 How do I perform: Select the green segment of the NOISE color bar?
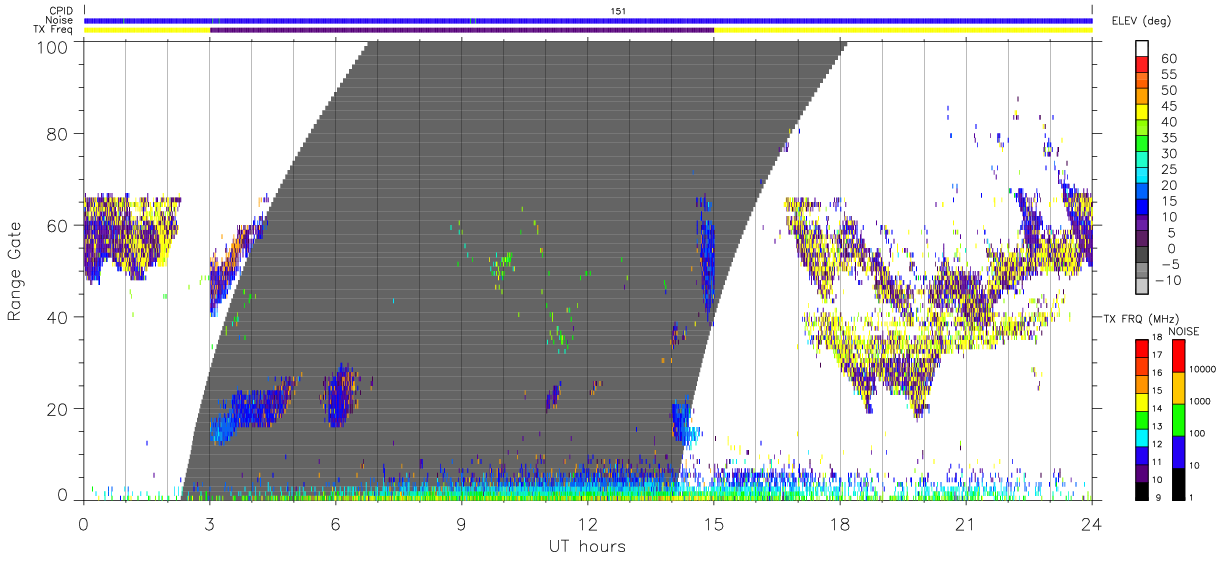click(x=1180, y=420)
